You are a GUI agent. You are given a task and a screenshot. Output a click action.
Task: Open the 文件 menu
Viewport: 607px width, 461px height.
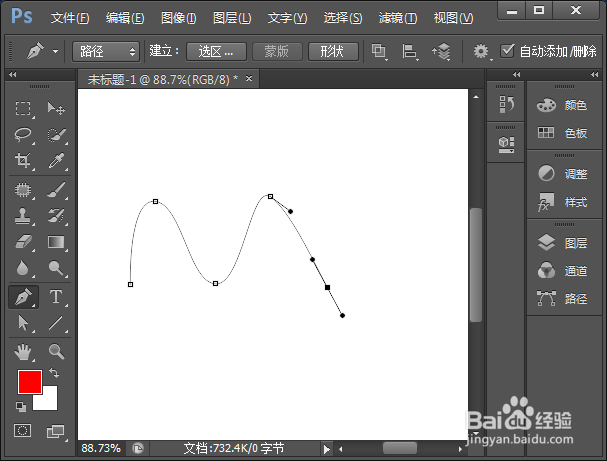pos(70,18)
